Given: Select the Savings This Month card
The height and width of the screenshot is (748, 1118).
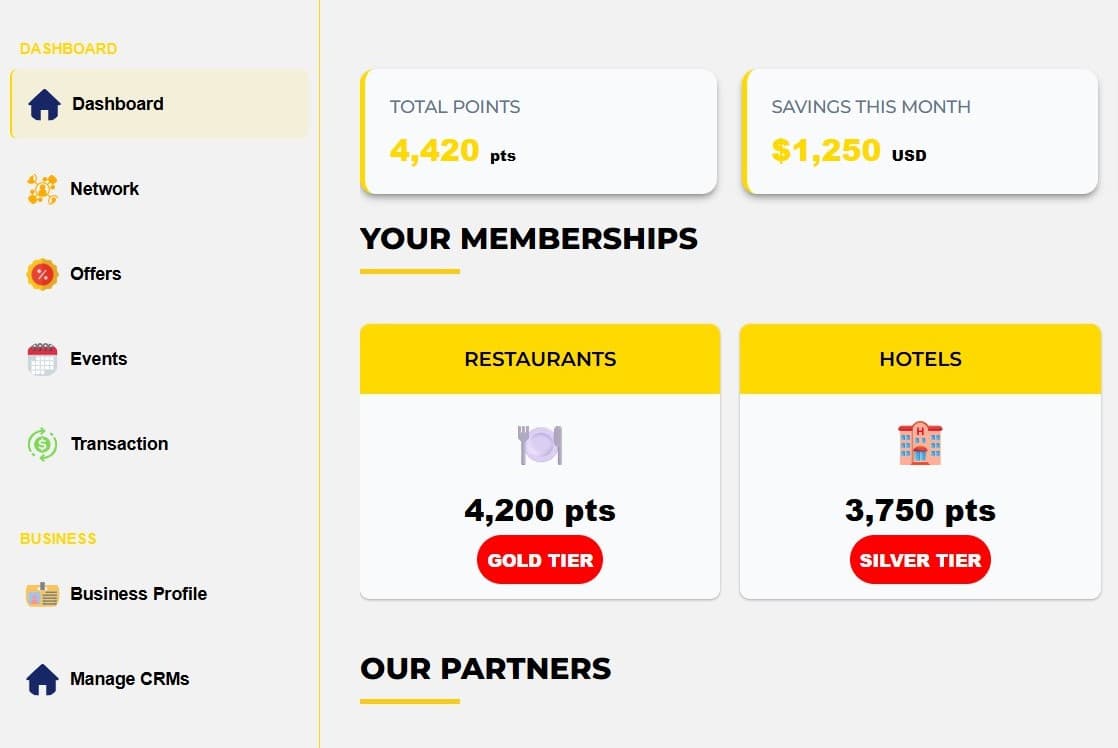Looking at the screenshot, I should (921, 131).
